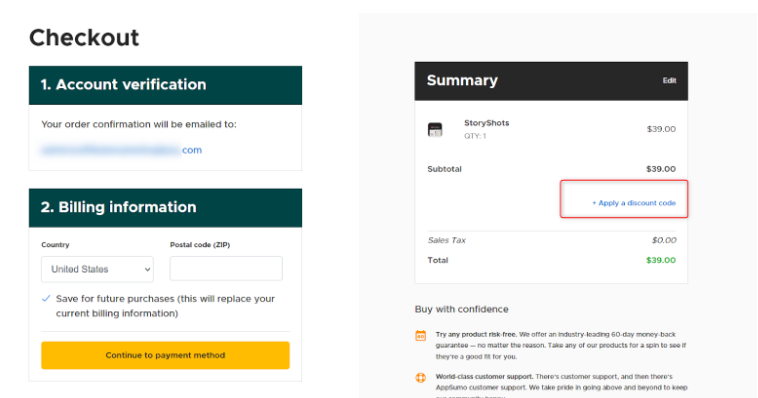Click the Total label
The height and width of the screenshot is (398, 758).
pos(437,260)
